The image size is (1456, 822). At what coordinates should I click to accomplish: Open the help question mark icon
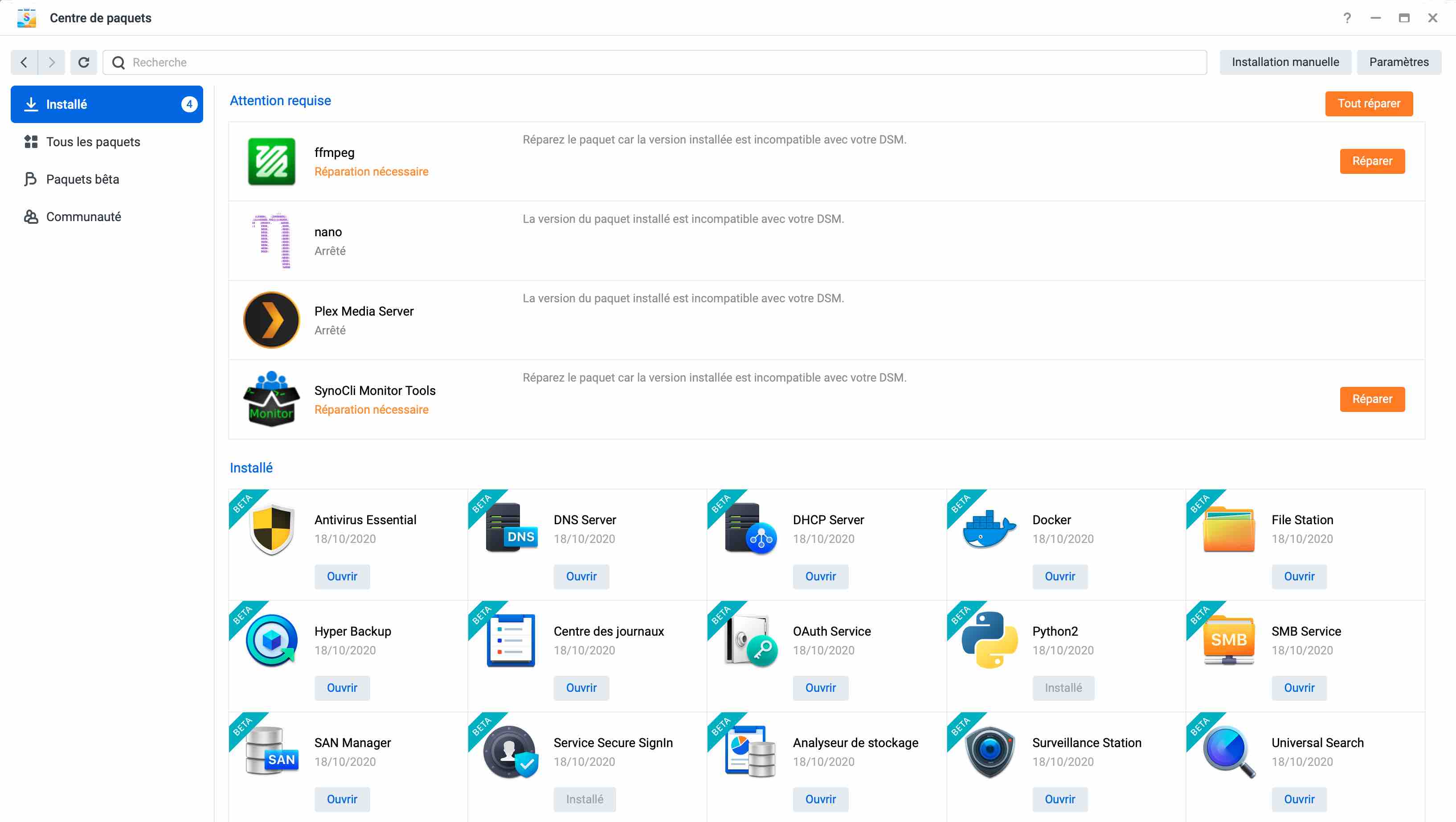pos(1347,18)
